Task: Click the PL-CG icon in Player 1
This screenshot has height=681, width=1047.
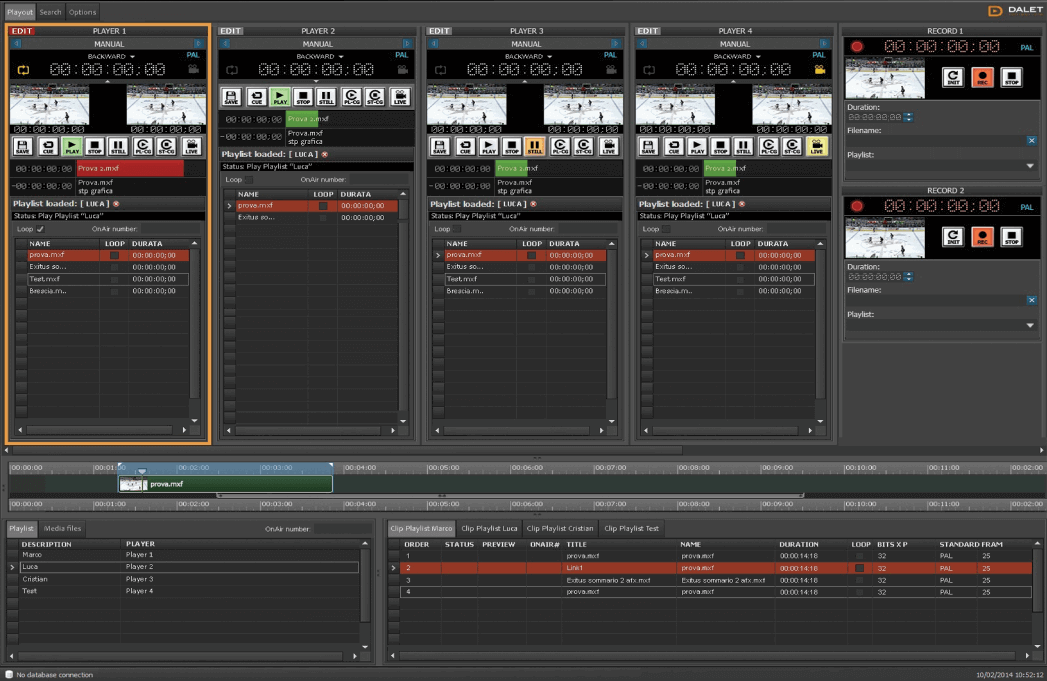Action: tap(144, 146)
